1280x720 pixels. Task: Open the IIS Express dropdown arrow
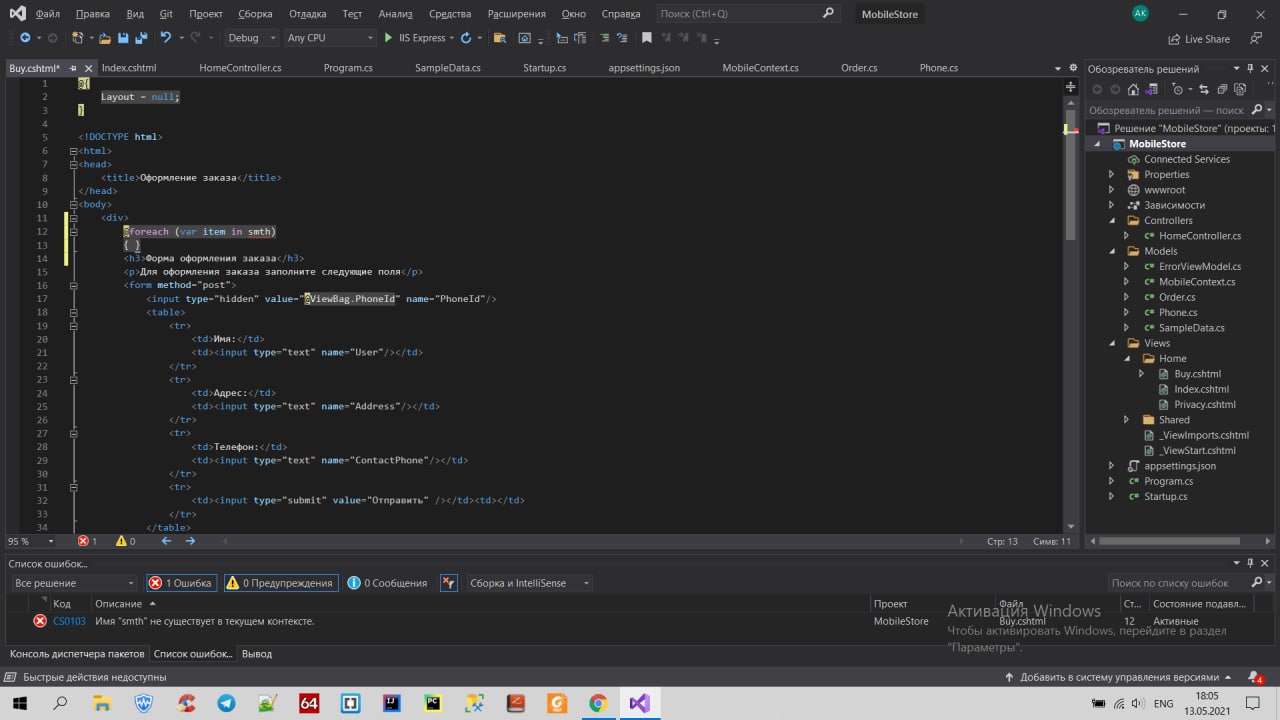point(452,38)
